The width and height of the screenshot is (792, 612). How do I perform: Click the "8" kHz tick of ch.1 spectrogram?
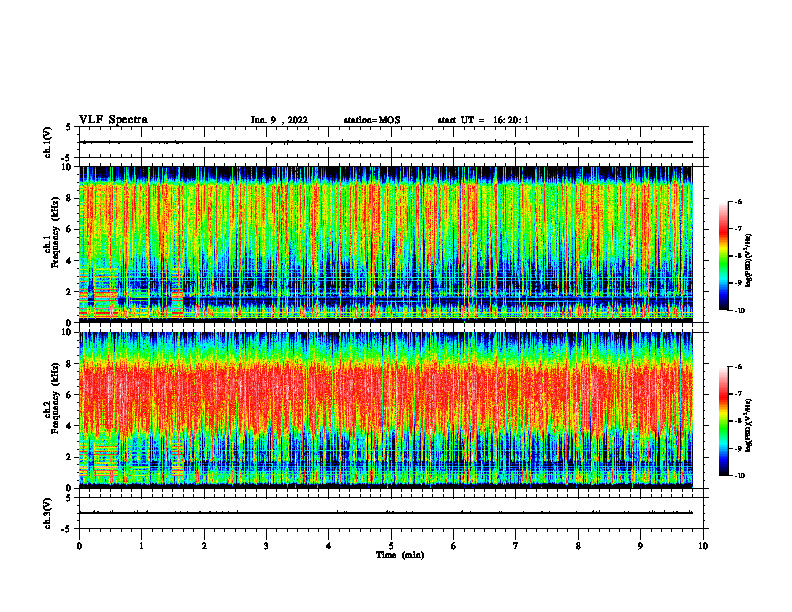(69, 198)
